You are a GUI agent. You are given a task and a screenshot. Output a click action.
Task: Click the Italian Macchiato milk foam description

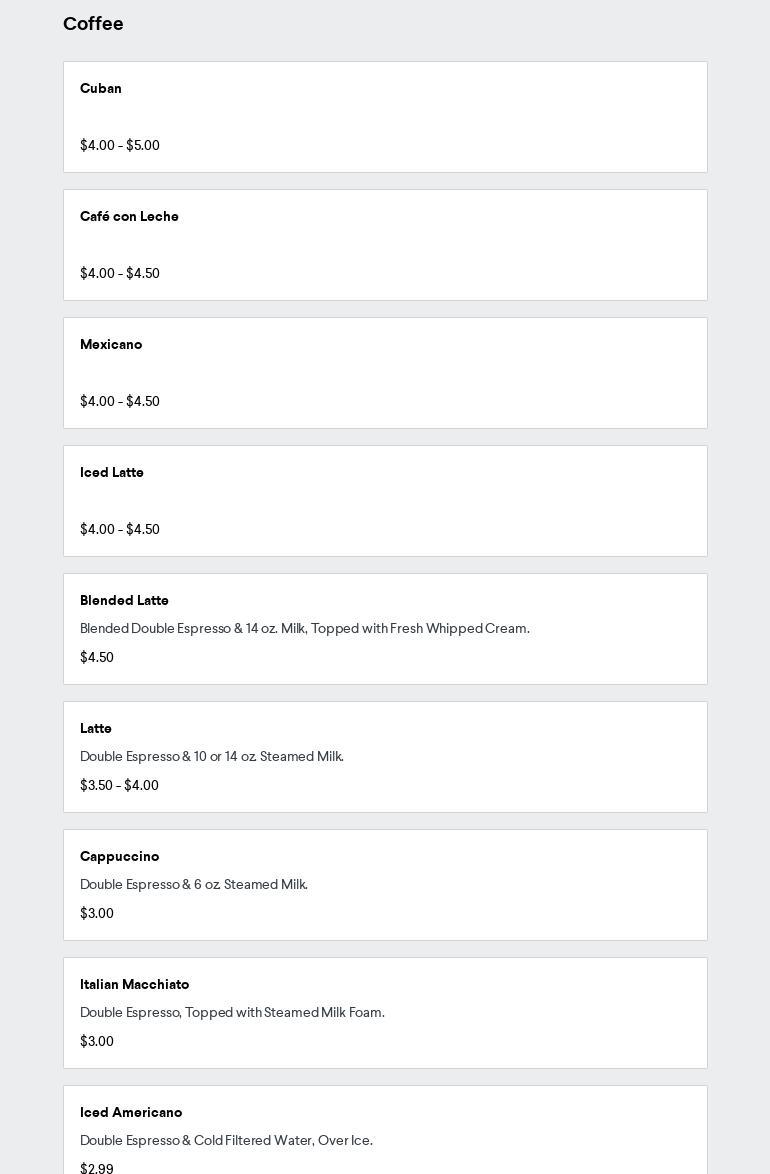click(x=232, y=1013)
